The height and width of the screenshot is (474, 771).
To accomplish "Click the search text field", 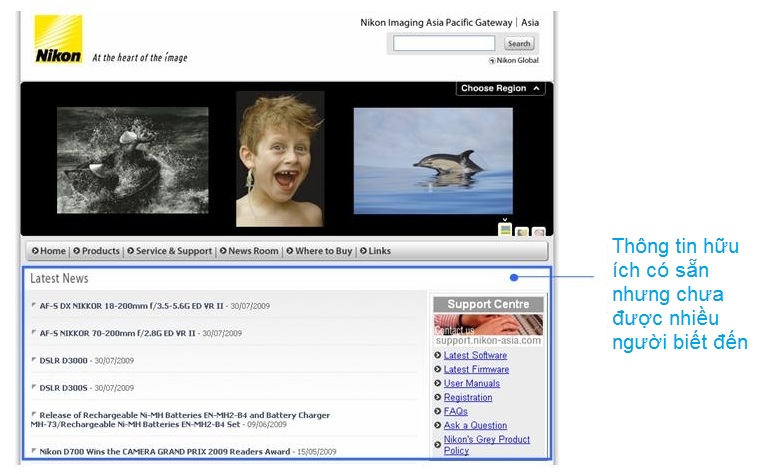I will click(444, 43).
